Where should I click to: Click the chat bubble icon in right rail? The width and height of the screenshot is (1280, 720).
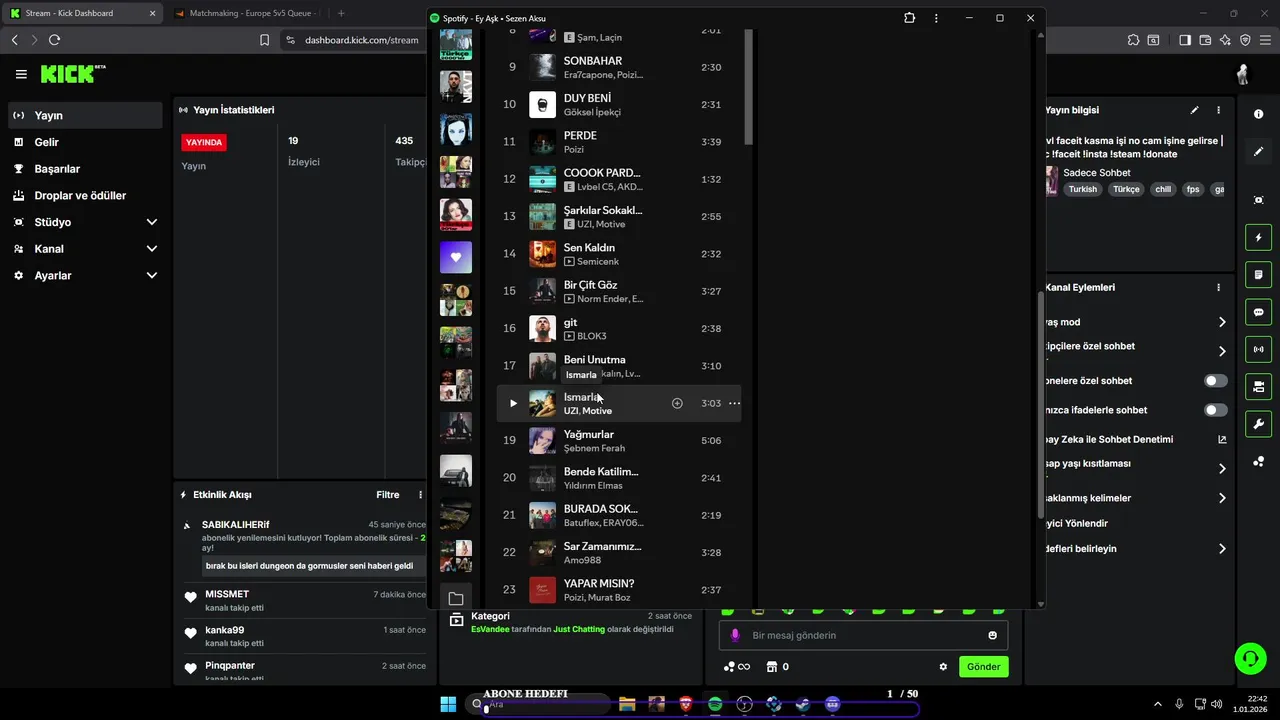click(x=1258, y=312)
